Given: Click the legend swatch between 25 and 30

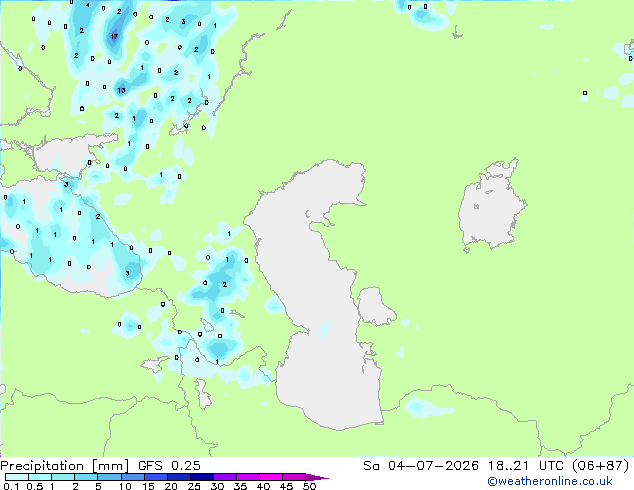Looking at the screenshot, I should click(x=201, y=477).
